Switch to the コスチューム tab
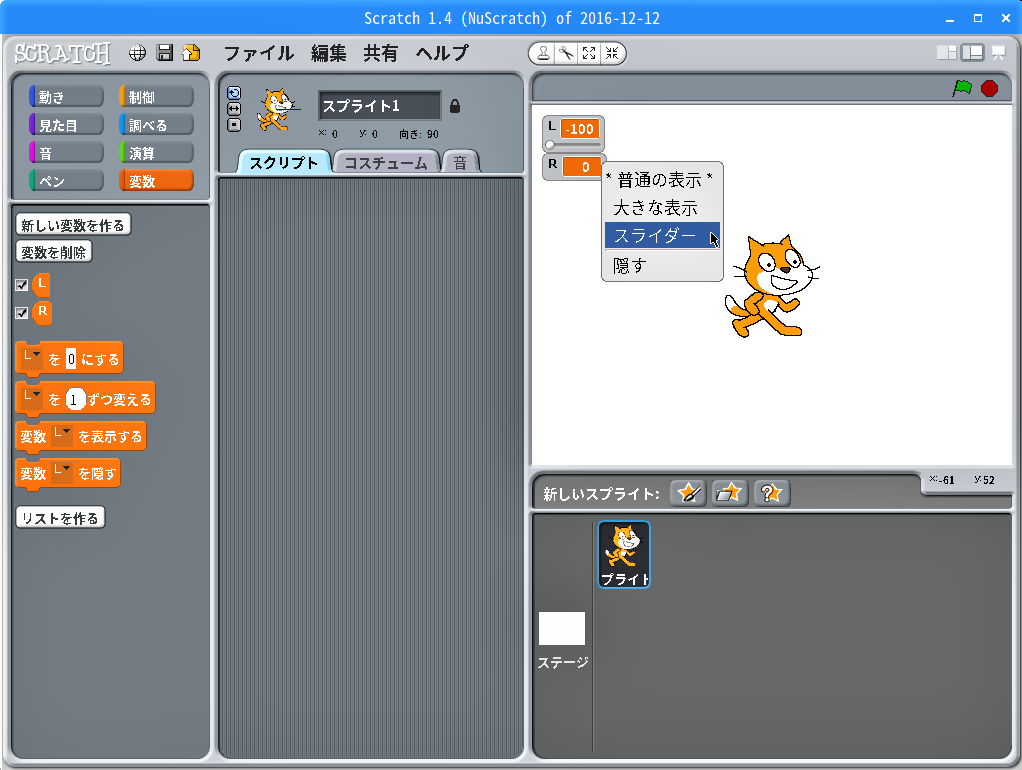The image size is (1022, 770). pyautogui.click(x=386, y=162)
